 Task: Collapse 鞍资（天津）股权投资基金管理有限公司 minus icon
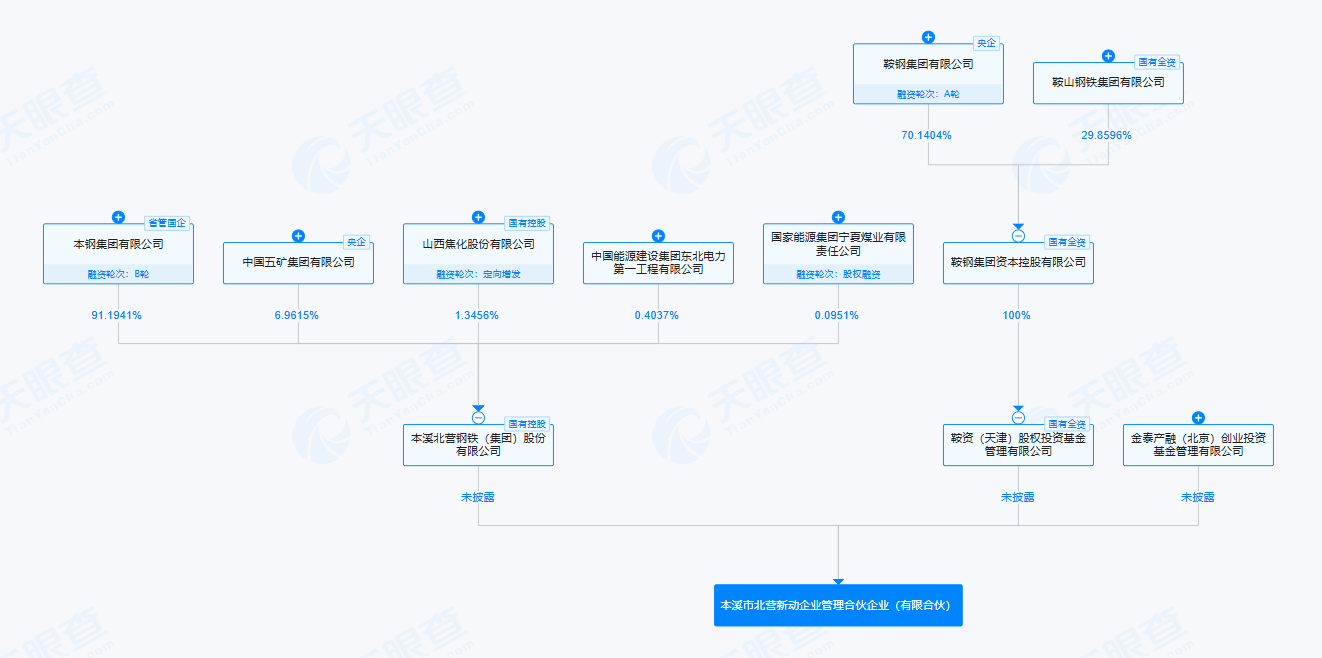click(1018, 418)
